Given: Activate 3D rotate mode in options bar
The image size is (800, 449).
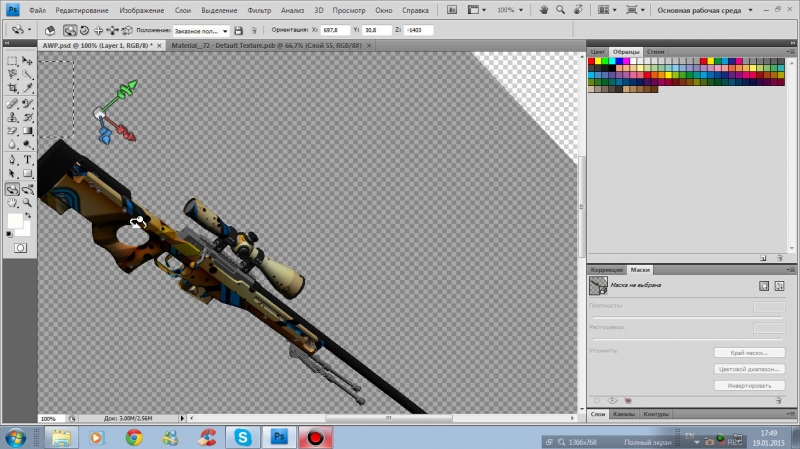Looking at the screenshot, I should tap(70, 31).
